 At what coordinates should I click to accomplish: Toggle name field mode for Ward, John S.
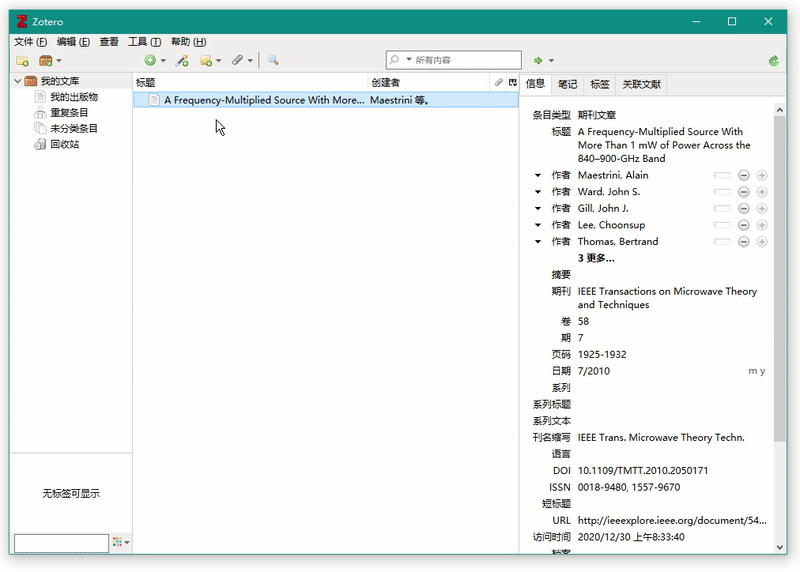[722, 192]
